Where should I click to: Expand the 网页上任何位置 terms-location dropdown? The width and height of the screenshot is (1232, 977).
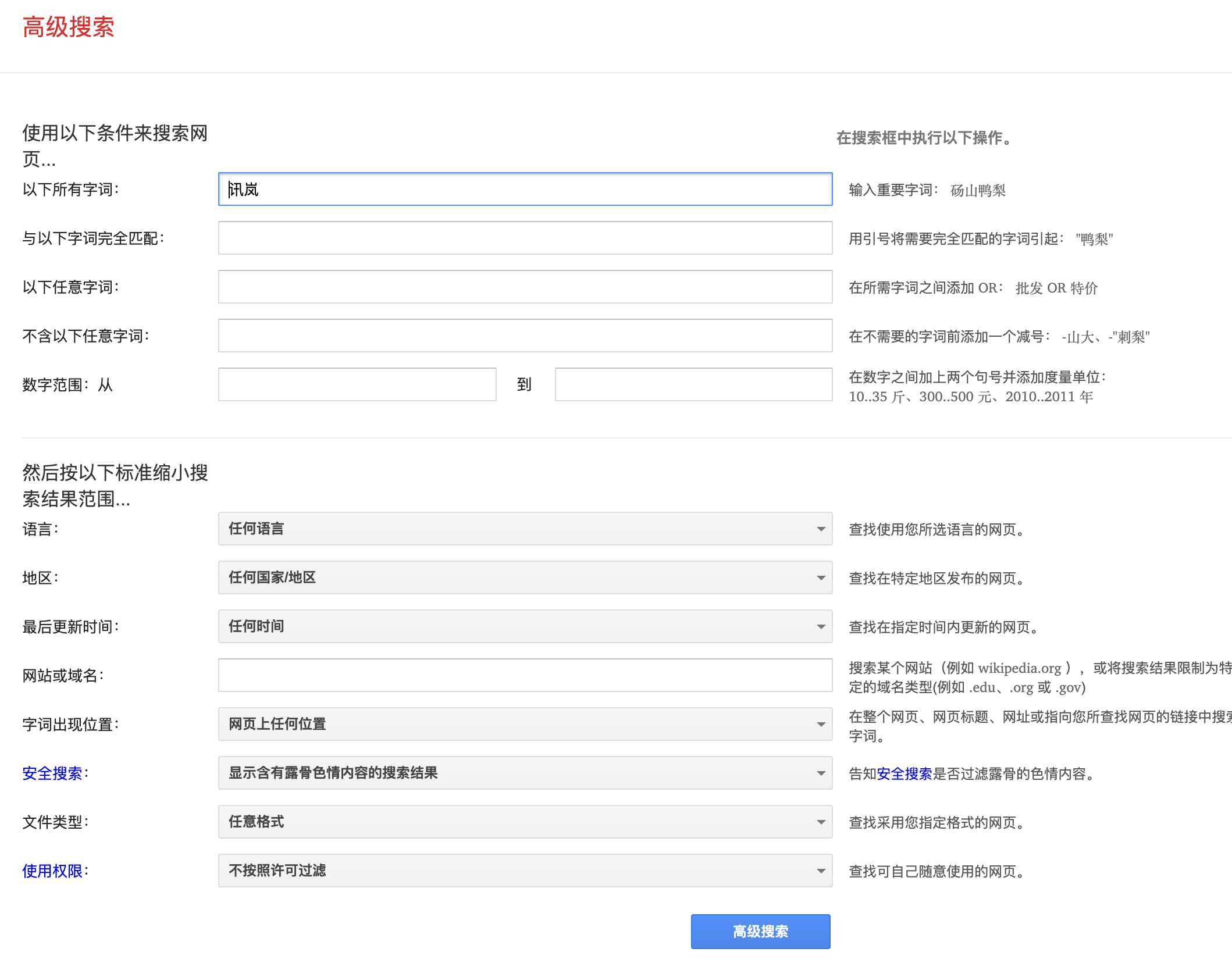pyautogui.click(x=525, y=724)
